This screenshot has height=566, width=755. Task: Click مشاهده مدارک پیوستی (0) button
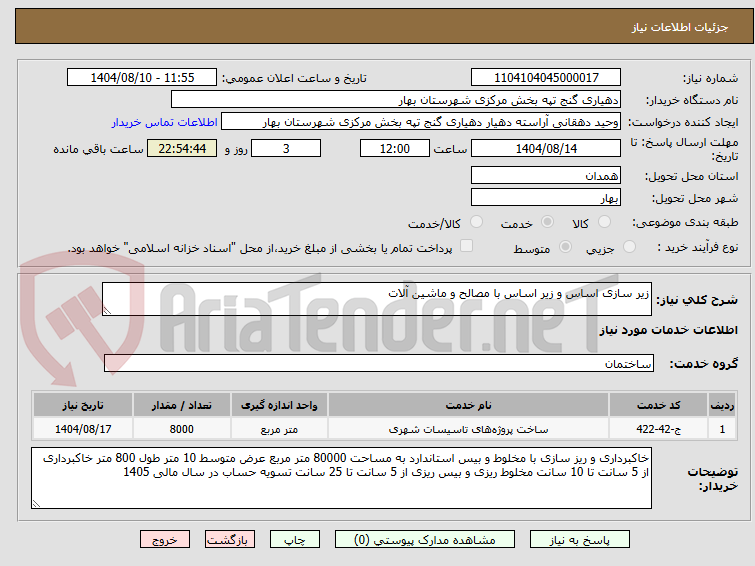(425, 540)
